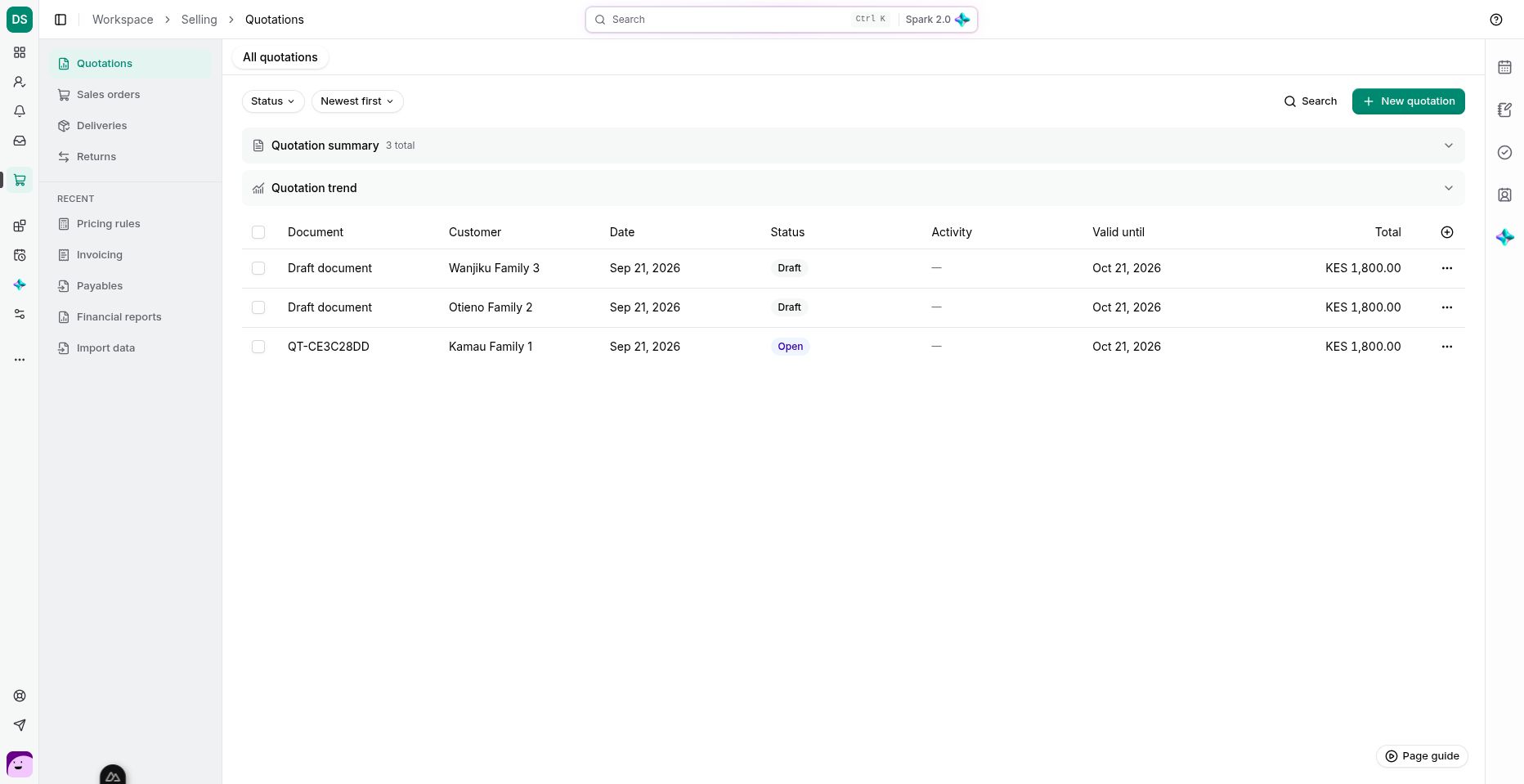
Task: Add a column with the plus circle icon
Action: 1446,232
